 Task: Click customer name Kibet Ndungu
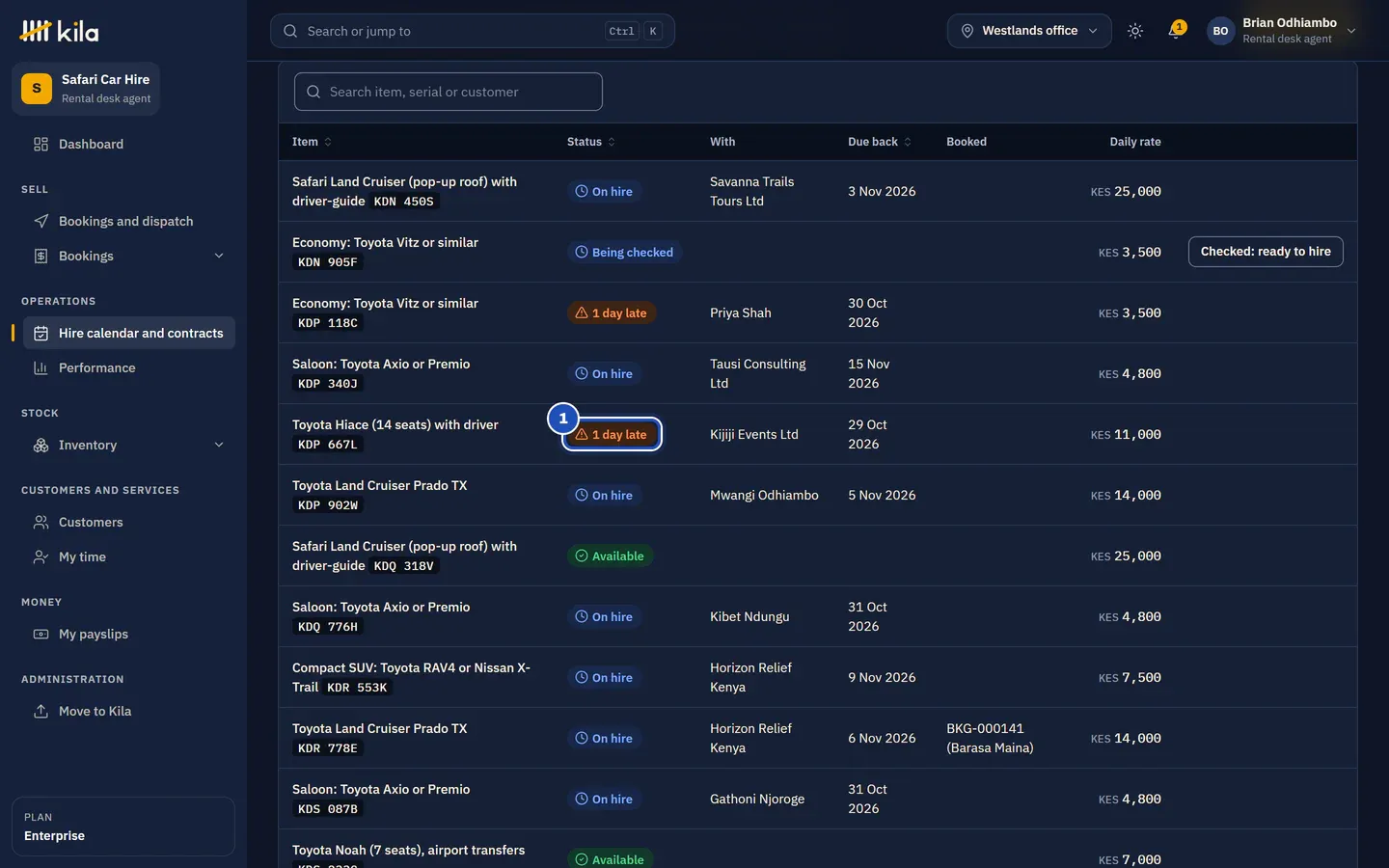point(749,616)
